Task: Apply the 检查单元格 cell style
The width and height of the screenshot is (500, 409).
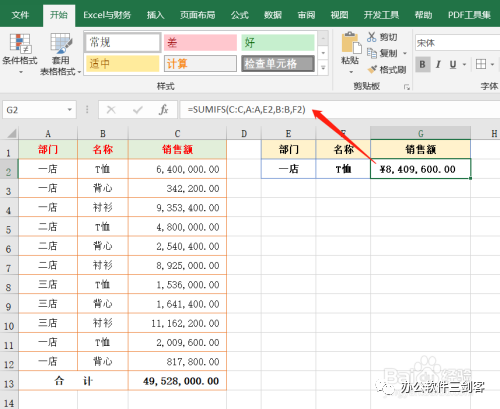Action: [x=278, y=64]
